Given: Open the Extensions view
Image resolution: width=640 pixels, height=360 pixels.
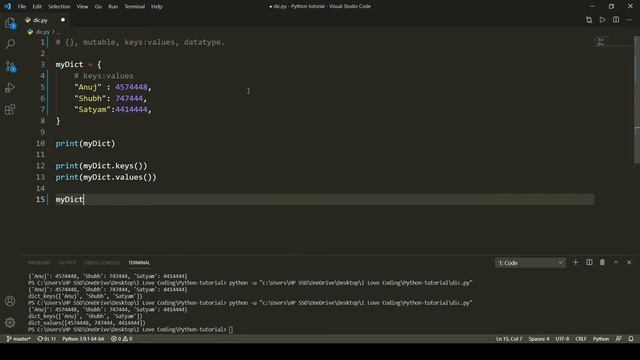Looking at the screenshot, I should point(10,109).
